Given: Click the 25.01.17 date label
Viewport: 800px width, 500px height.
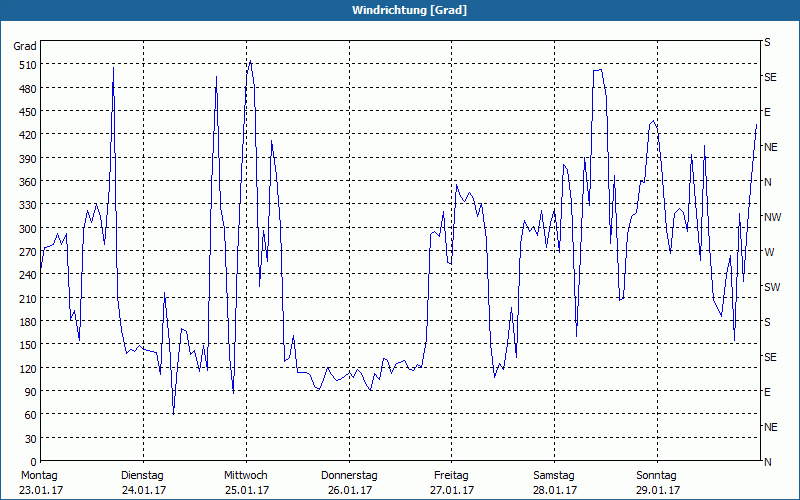Looking at the screenshot, I should [x=247, y=490].
